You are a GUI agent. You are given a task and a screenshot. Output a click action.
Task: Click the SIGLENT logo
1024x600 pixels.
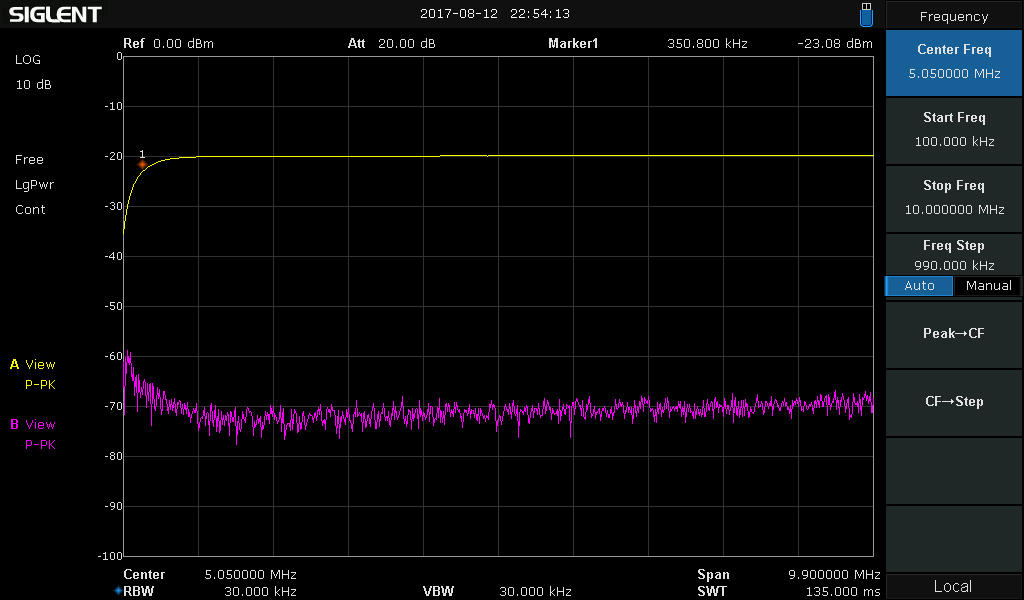[x=55, y=14]
